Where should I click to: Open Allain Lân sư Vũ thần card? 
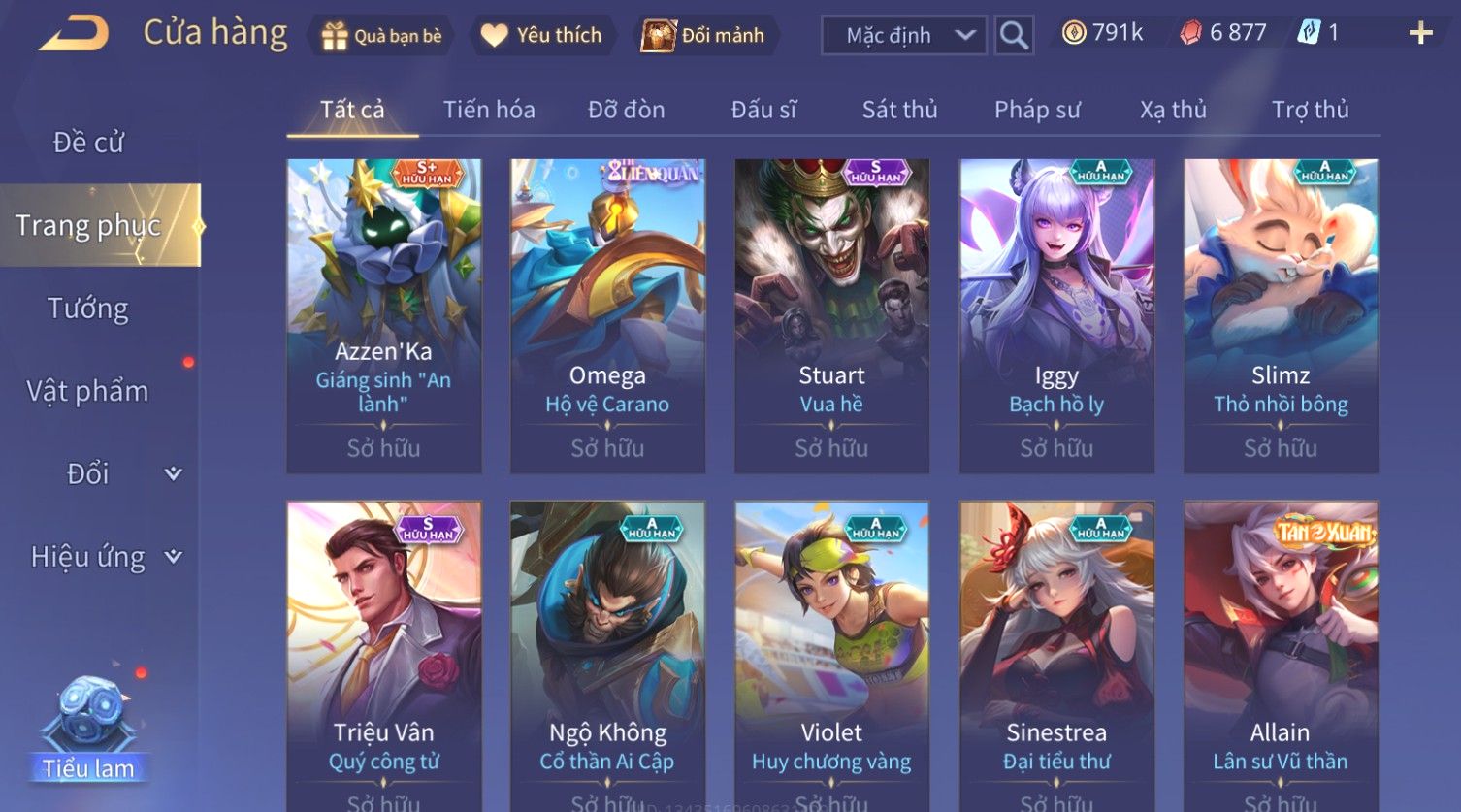pos(1281,656)
